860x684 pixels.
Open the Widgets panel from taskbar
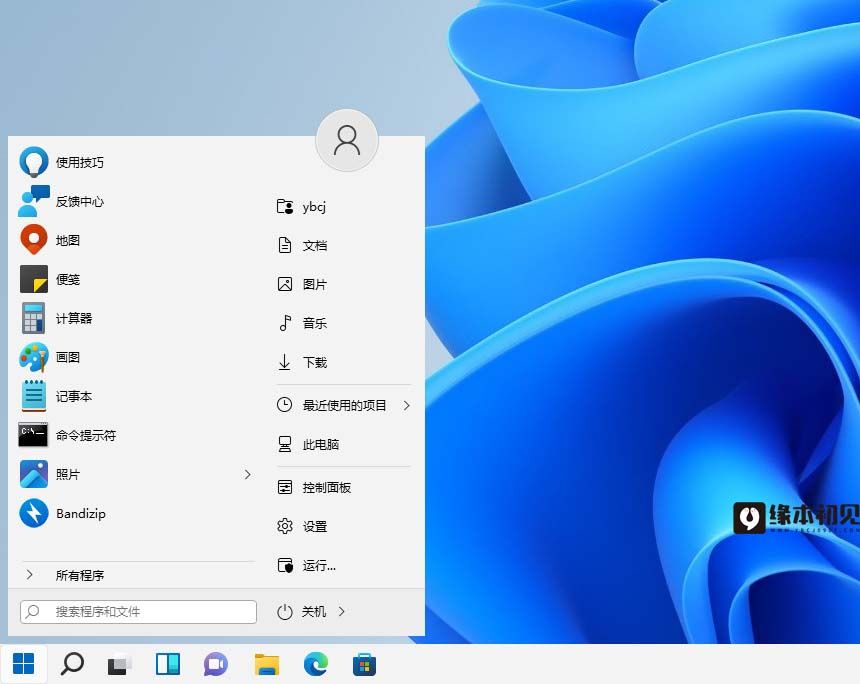click(168, 664)
